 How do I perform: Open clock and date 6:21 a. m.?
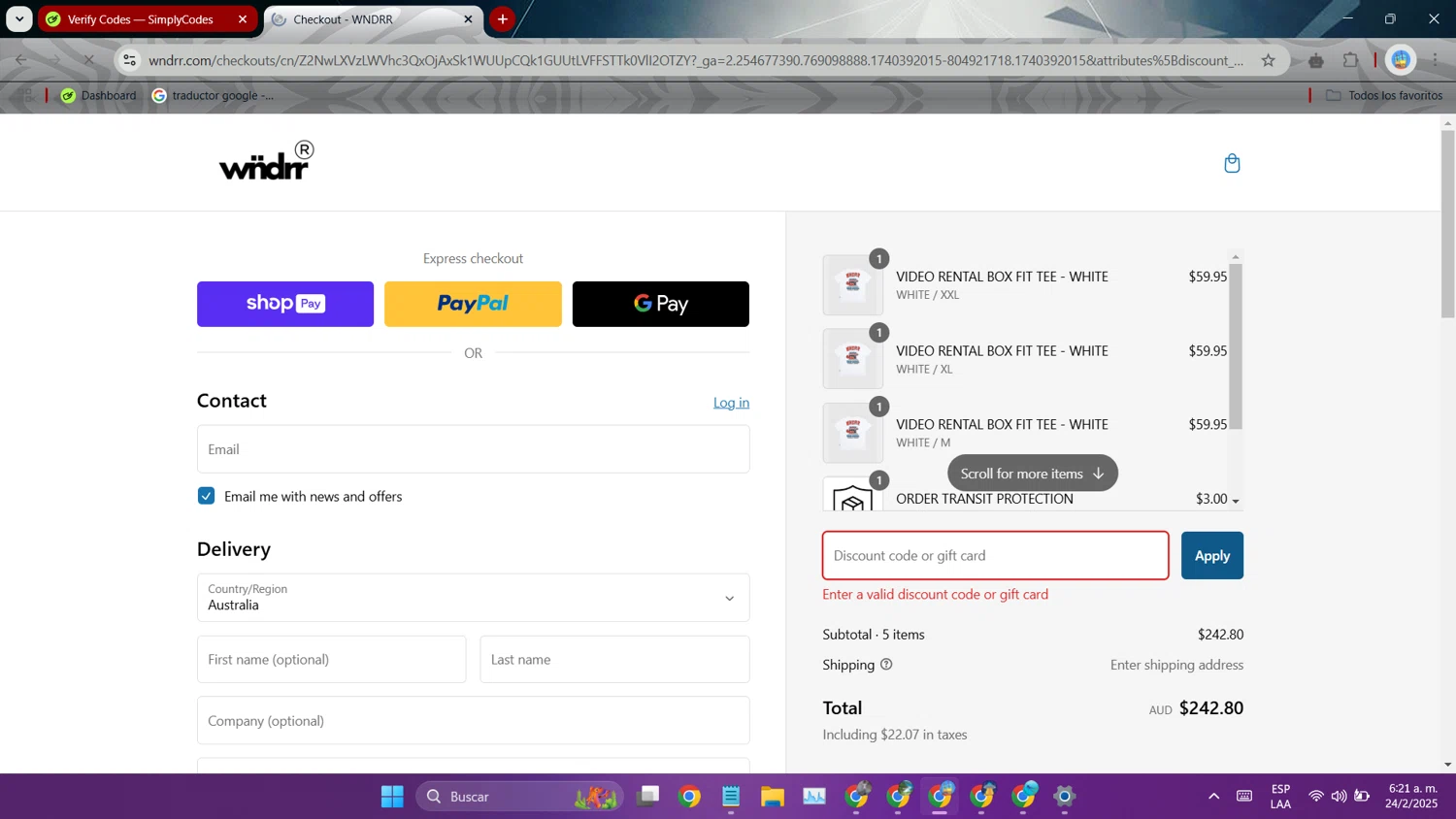(x=1412, y=797)
